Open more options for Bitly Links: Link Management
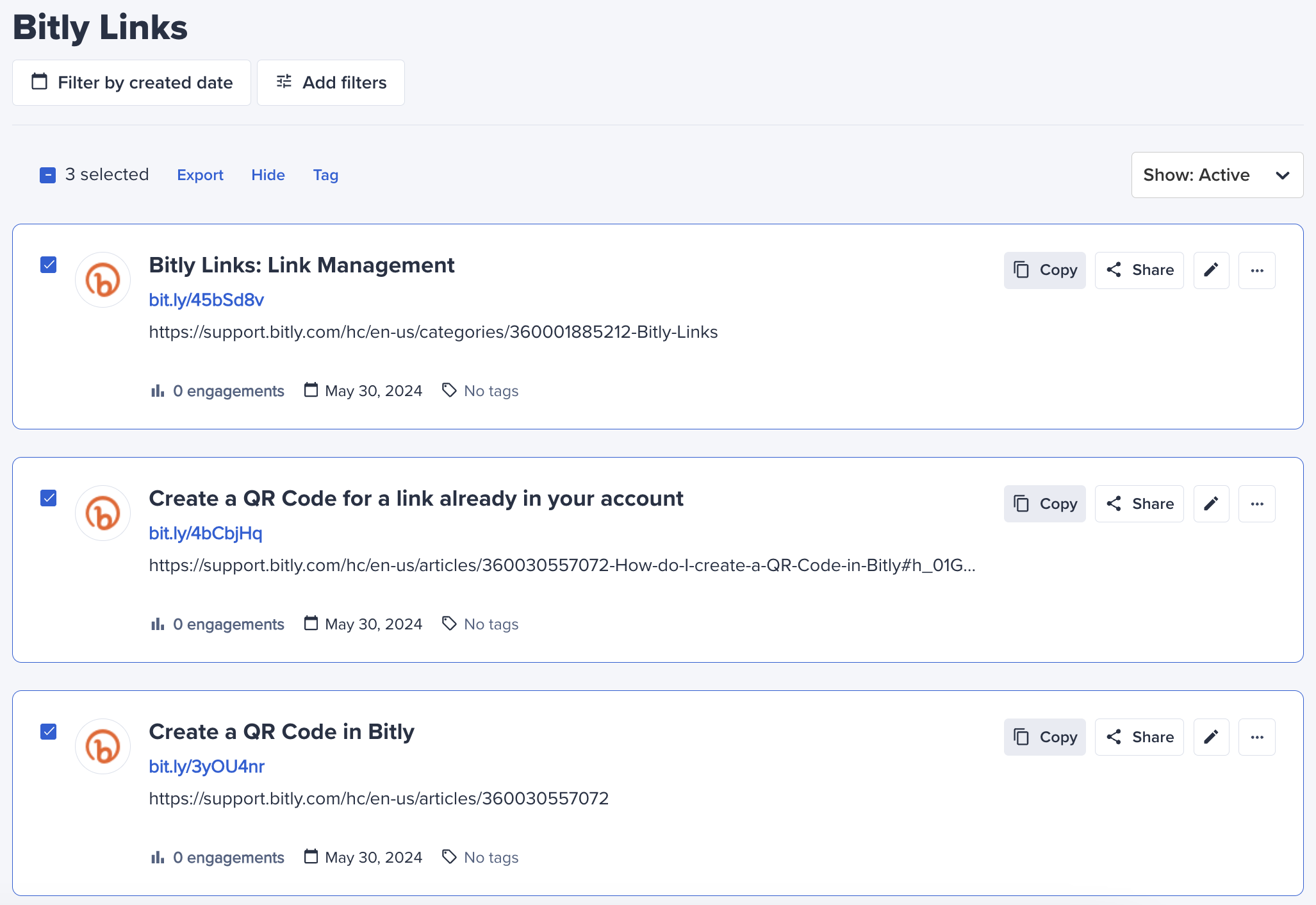The image size is (1316, 905). [x=1257, y=270]
